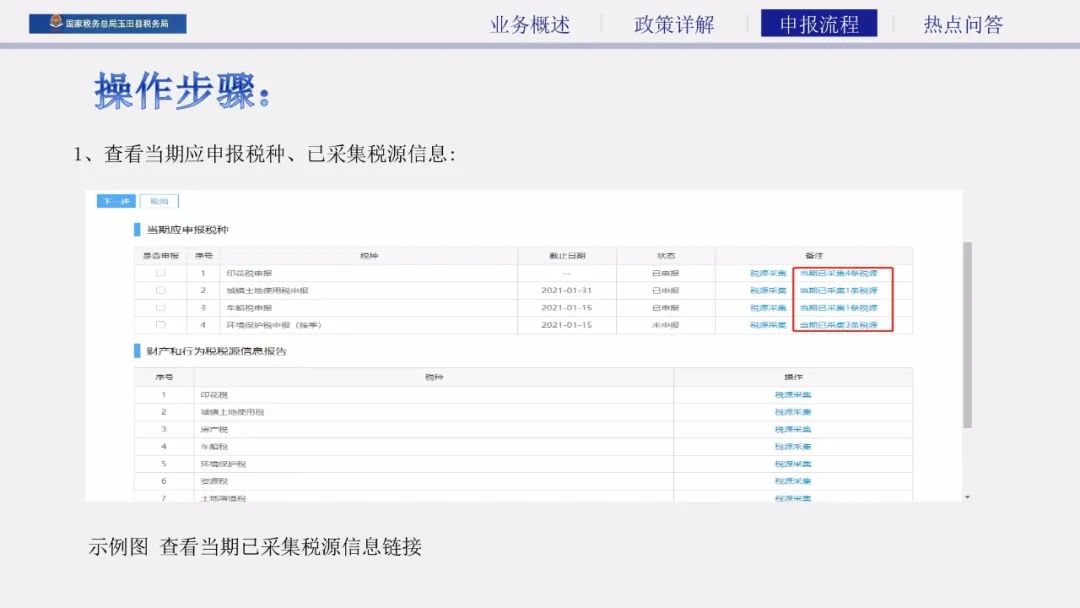Screen dimensions: 1080x608
Task: Tick the checkbox for 印花税申报 row
Action: click(x=160, y=273)
